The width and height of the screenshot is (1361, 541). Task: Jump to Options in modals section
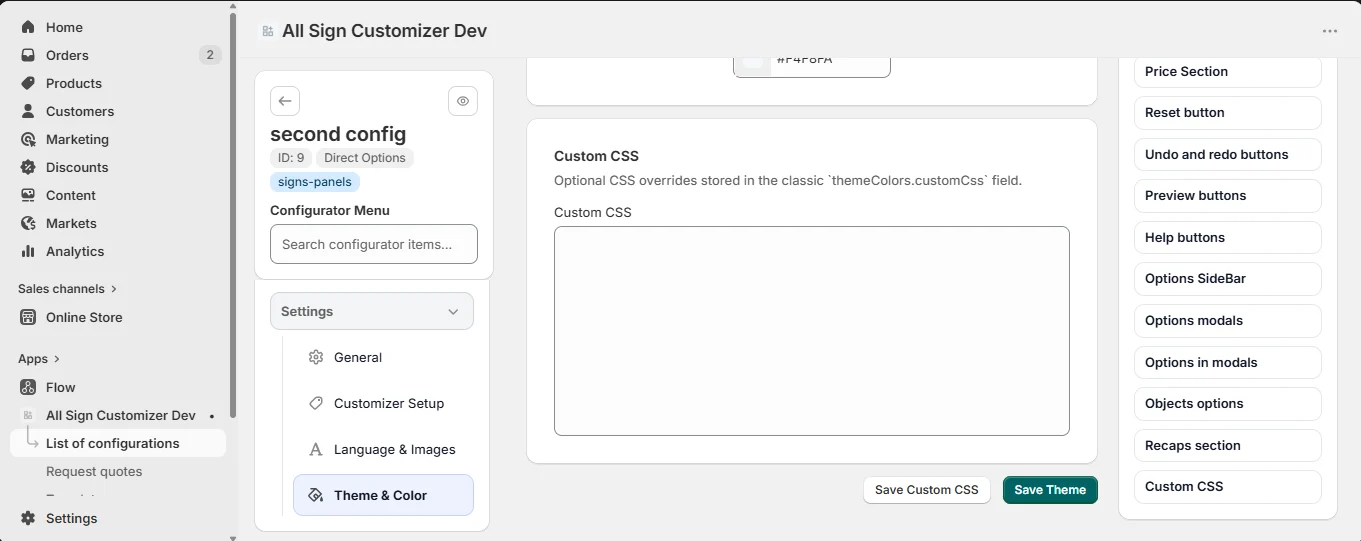pyautogui.click(x=1227, y=362)
